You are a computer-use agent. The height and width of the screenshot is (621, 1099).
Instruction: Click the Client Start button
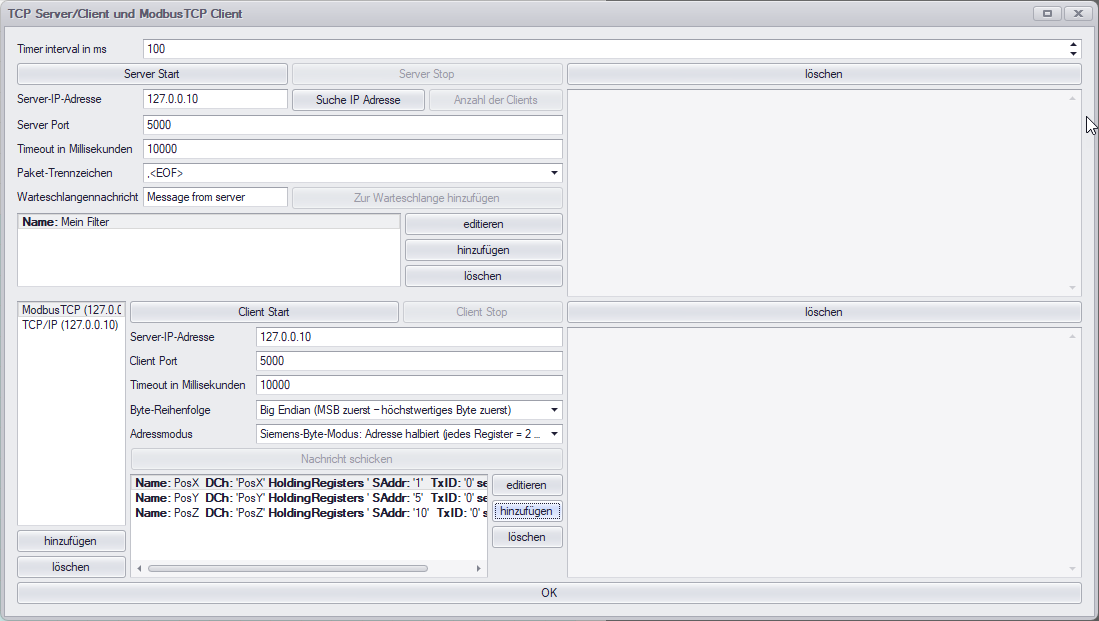(x=263, y=311)
